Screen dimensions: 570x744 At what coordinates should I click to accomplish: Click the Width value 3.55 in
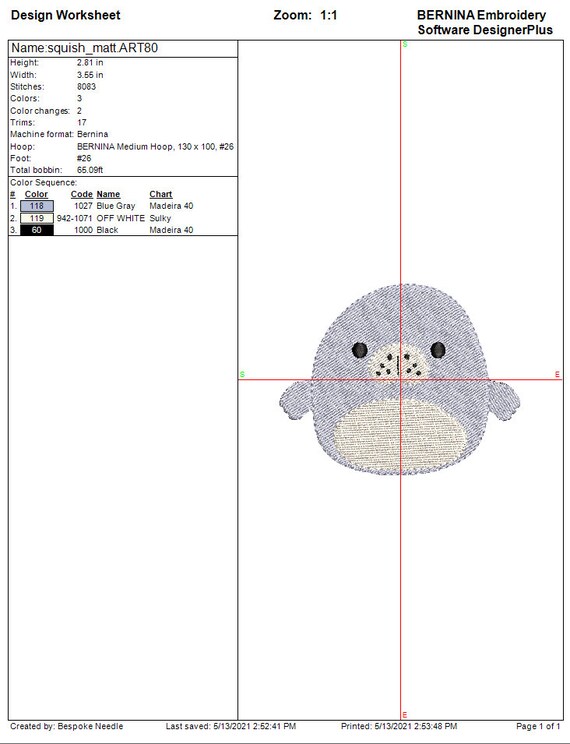click(90, 75)
